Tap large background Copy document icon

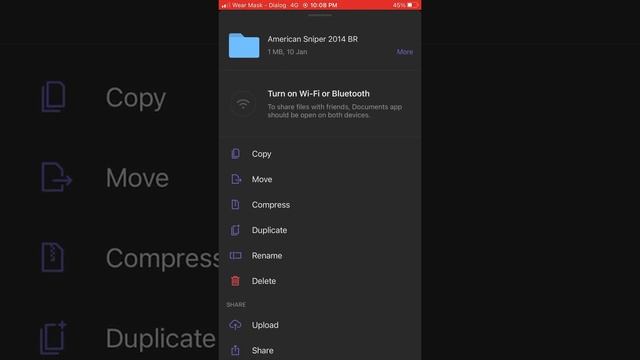pos(53,97)
